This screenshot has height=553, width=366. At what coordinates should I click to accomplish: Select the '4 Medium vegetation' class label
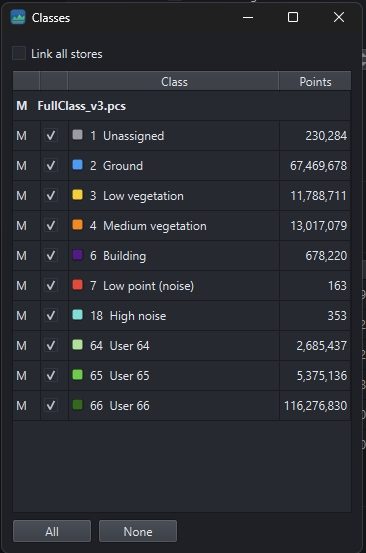coord(148,226)
